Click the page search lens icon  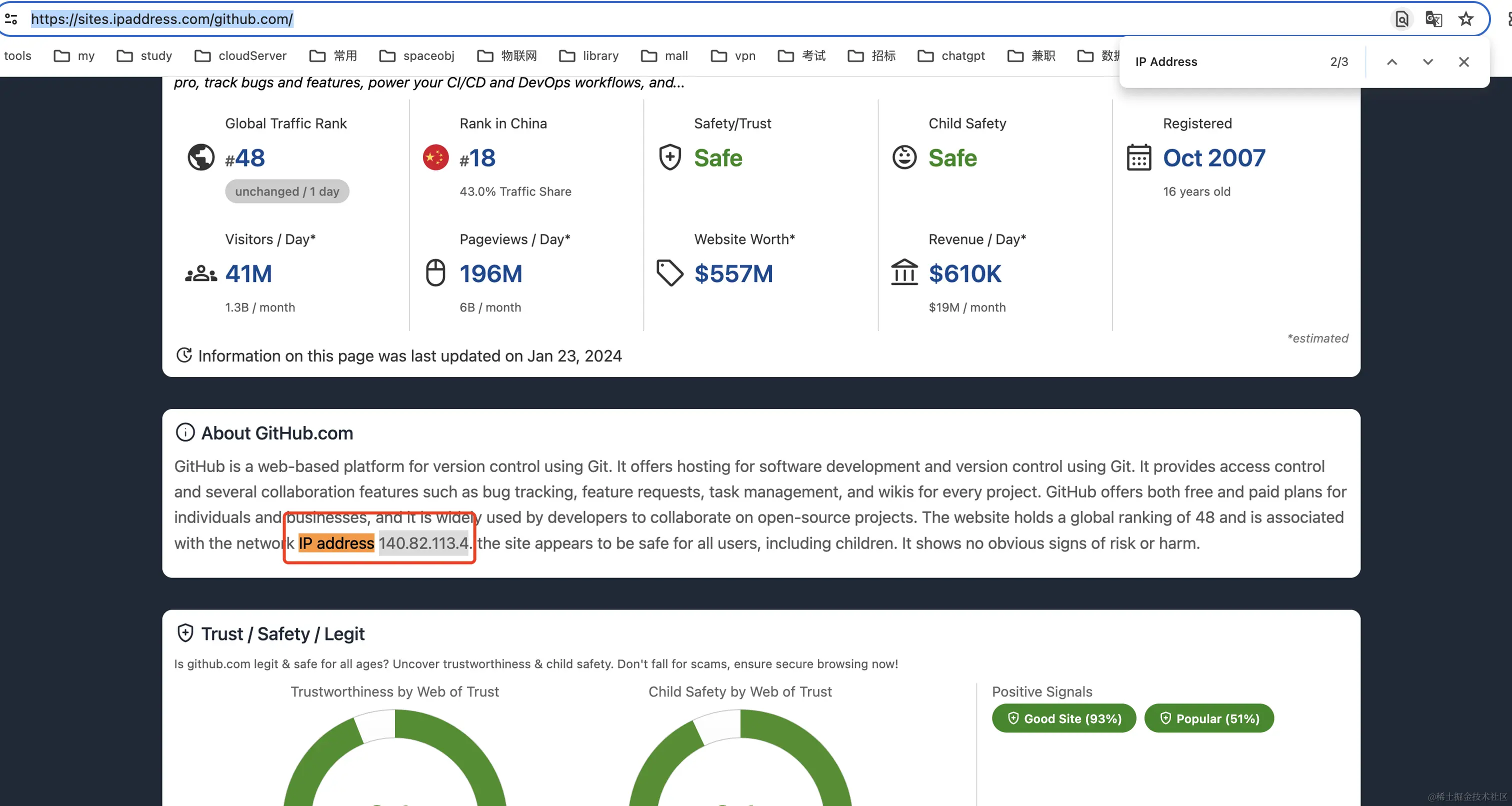pyautogui.click(x=1401, y=19)
